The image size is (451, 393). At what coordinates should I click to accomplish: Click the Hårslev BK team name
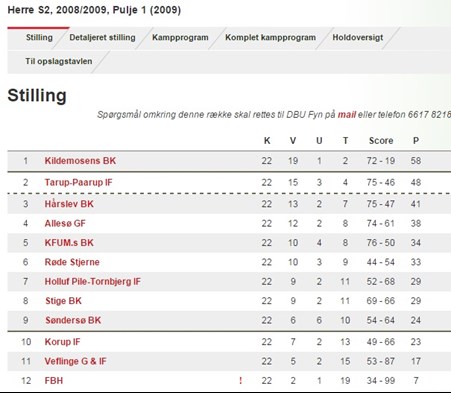point(69,204)
